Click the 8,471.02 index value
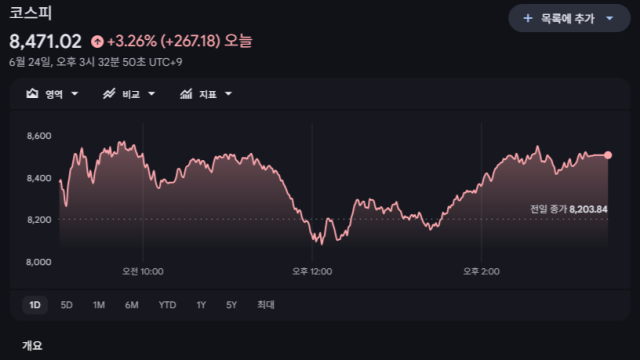 coord(45,41)
